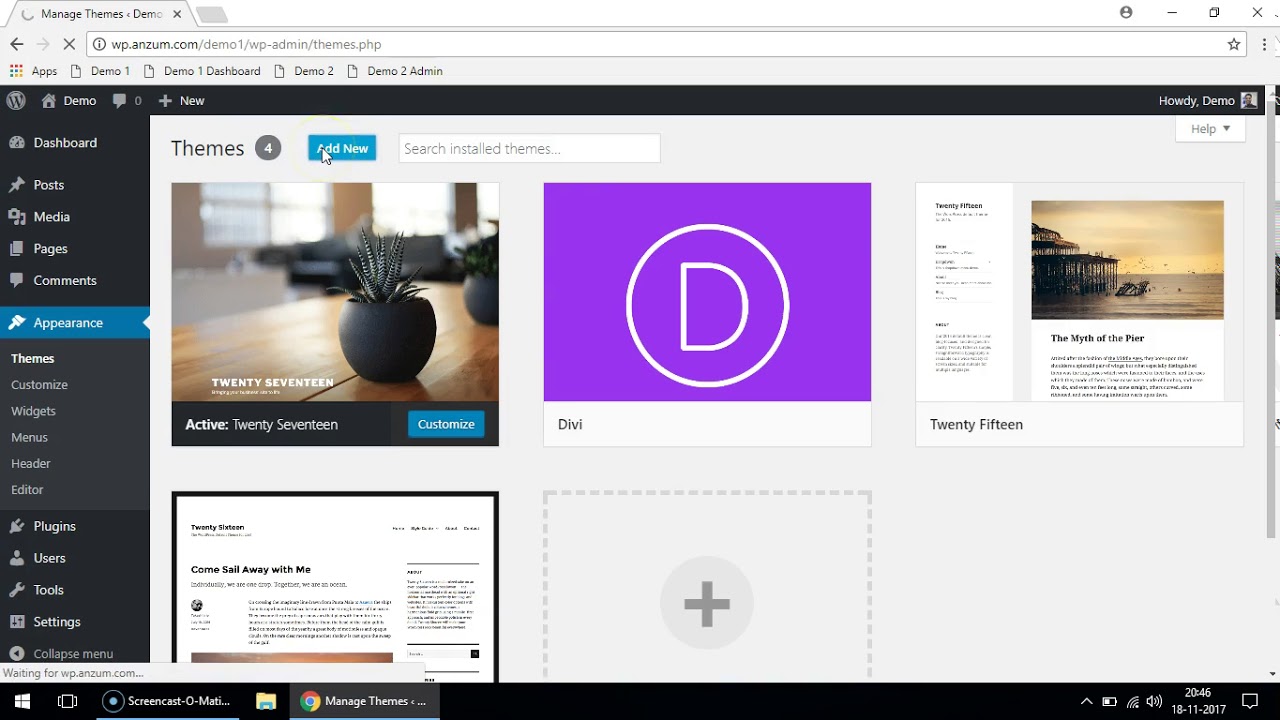1280x720 pixels.
Task: Open Demo 1 Dashboard bookmark
Action: 202,71
